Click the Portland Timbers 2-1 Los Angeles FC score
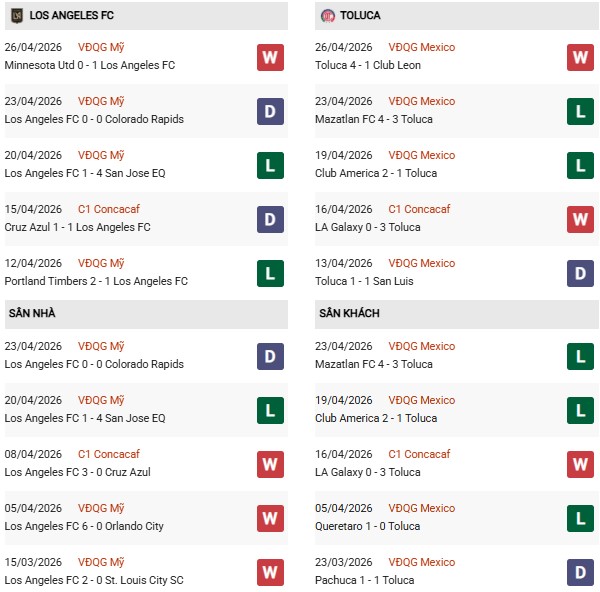The width and height of the screenshot is (600, 592). pos(96,281)
